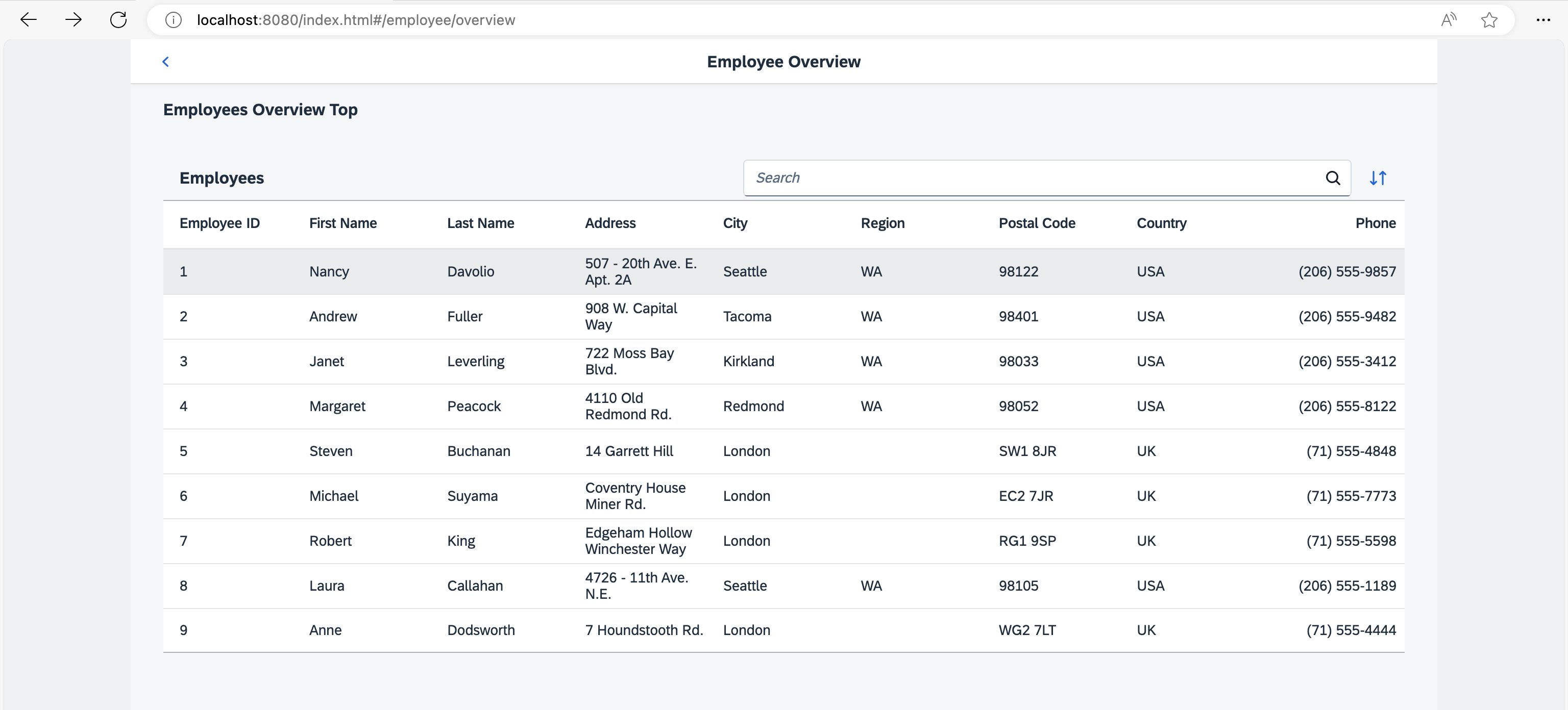
Task: Click the browser forward arrow
Action: pyautogui.click(x=73, y=20)
